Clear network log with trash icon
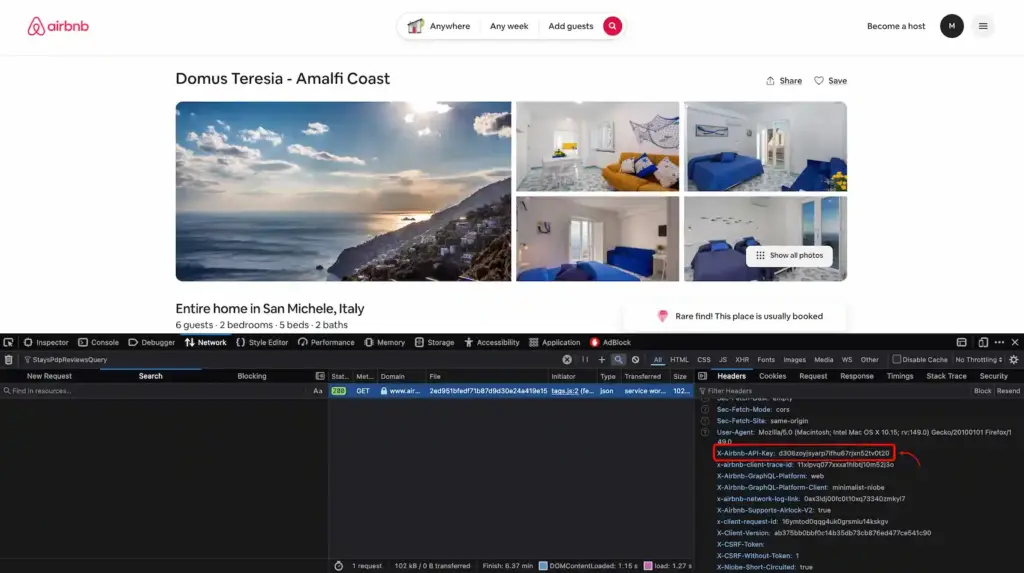Screen dimensions: 1024x573 pos(8,359)
